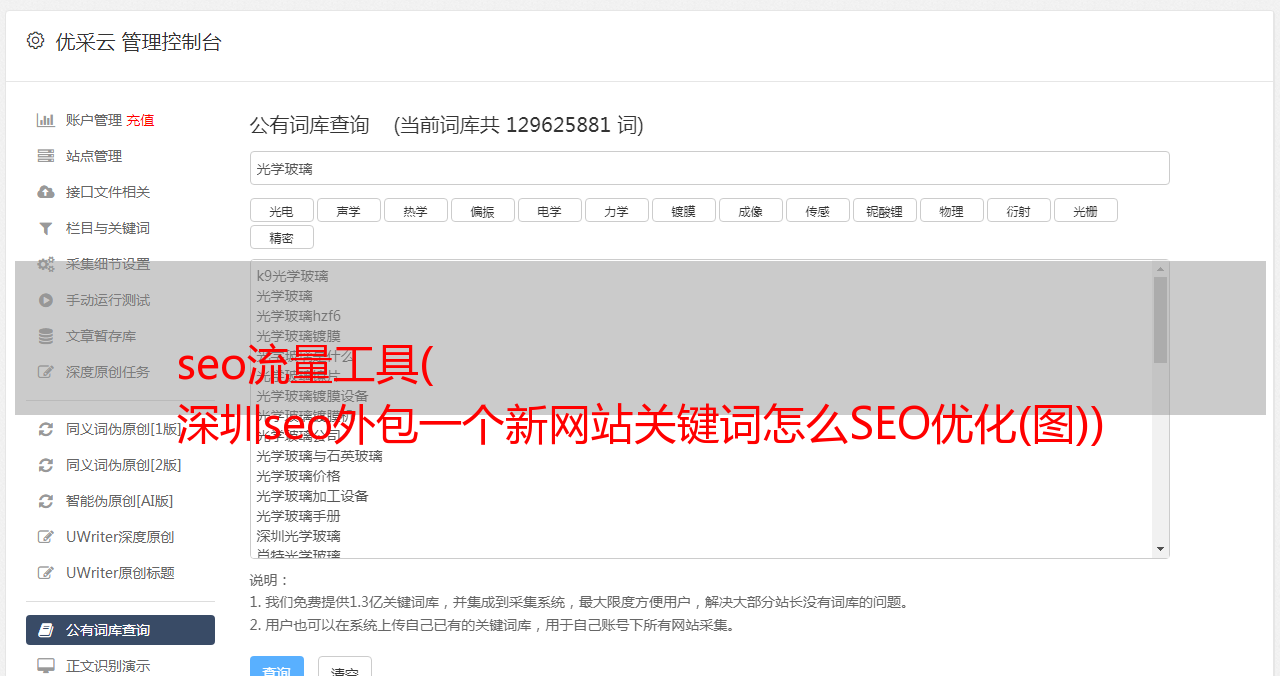The image size is (1280, 676).
Task: Select 光学玻璃与石英玻璃 in the results list
Action: (x=319, y=456)
